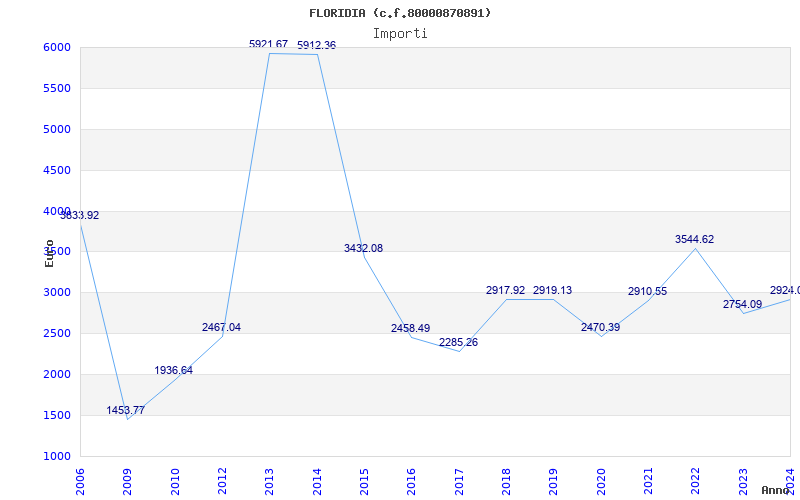Click the x-axis year 2018
The height and width of the screenshot is (500, 800).
(506, 482)
